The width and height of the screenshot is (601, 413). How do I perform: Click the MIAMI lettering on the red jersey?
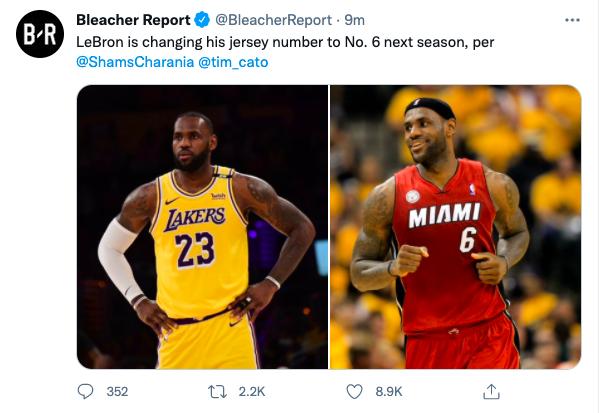tap(444, 213)
